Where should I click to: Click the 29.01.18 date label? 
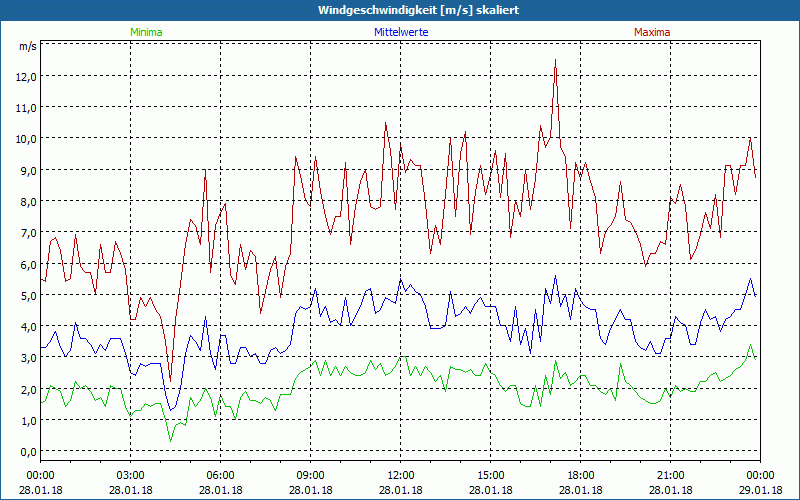pos(761,490)
